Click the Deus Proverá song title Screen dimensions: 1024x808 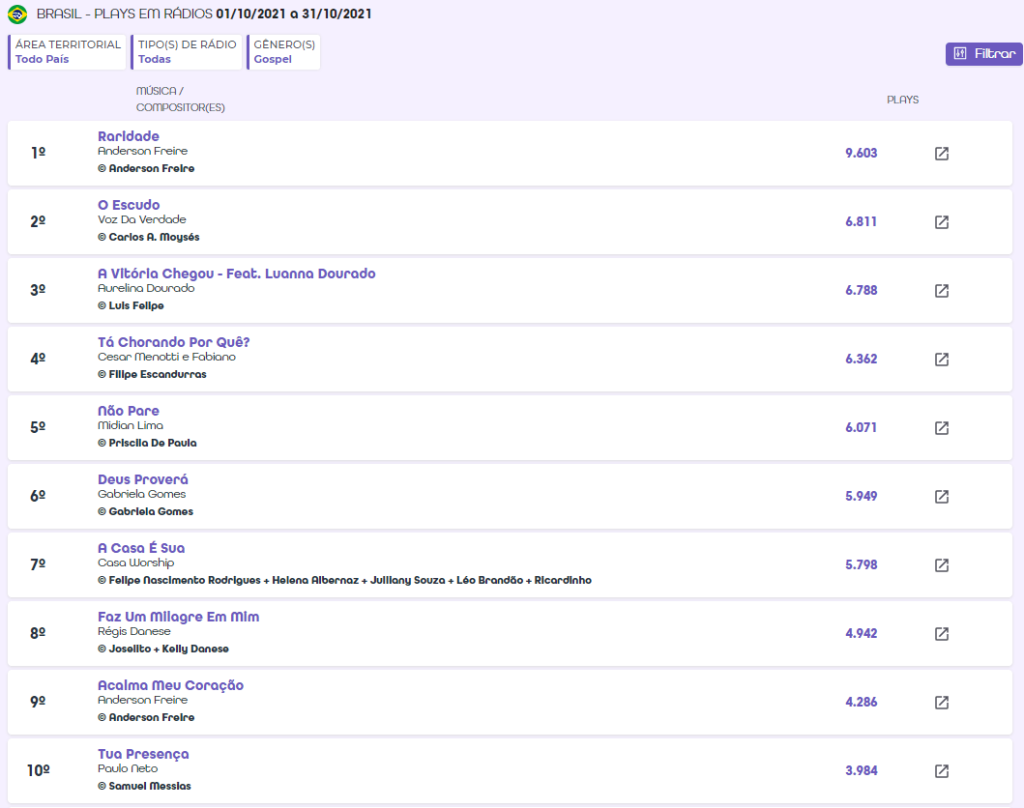[x=143, y=479]
